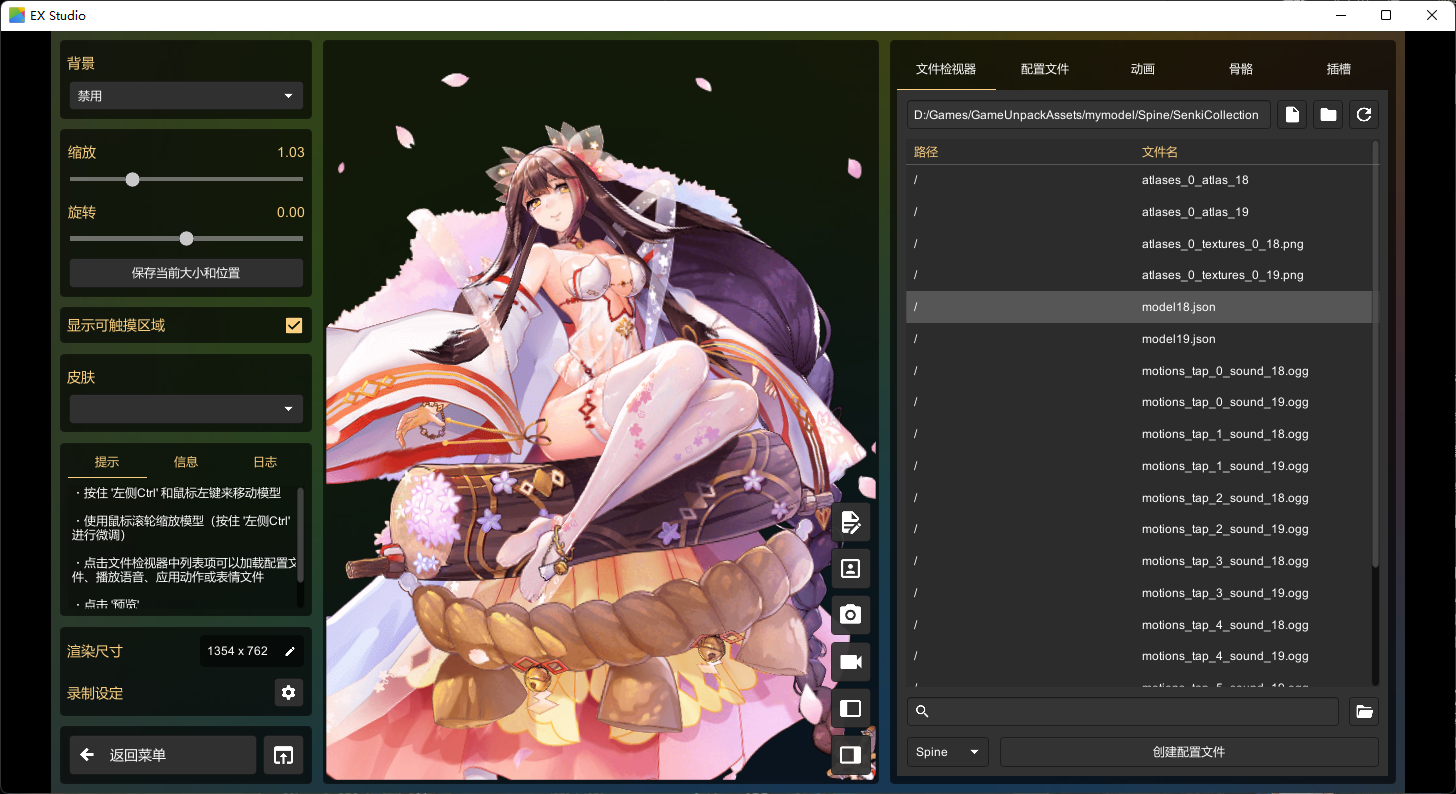Edit render size with pencil icon

tap(290, 651)
